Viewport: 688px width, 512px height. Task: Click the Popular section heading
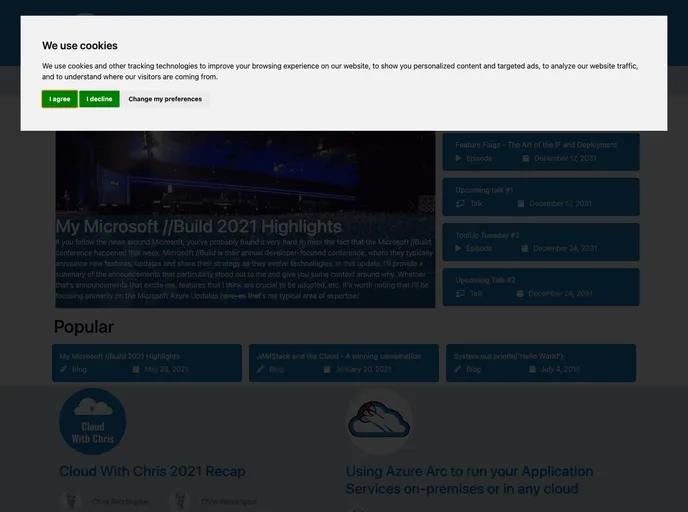coord(84,327)
